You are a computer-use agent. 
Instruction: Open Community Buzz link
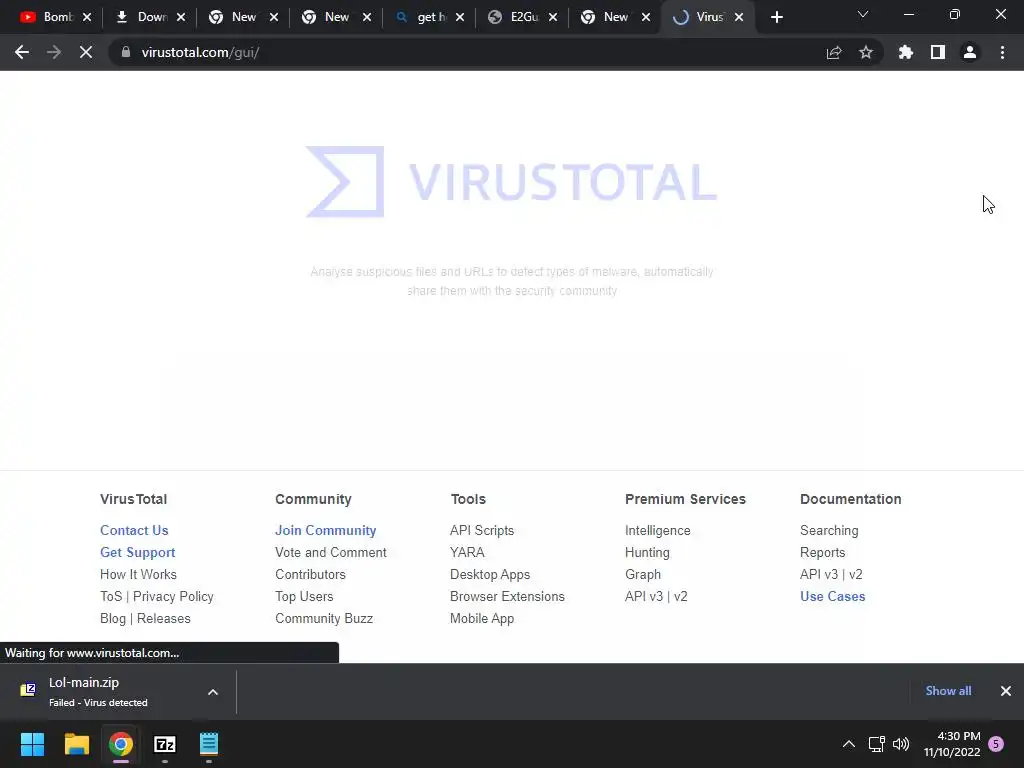(324, 618)
